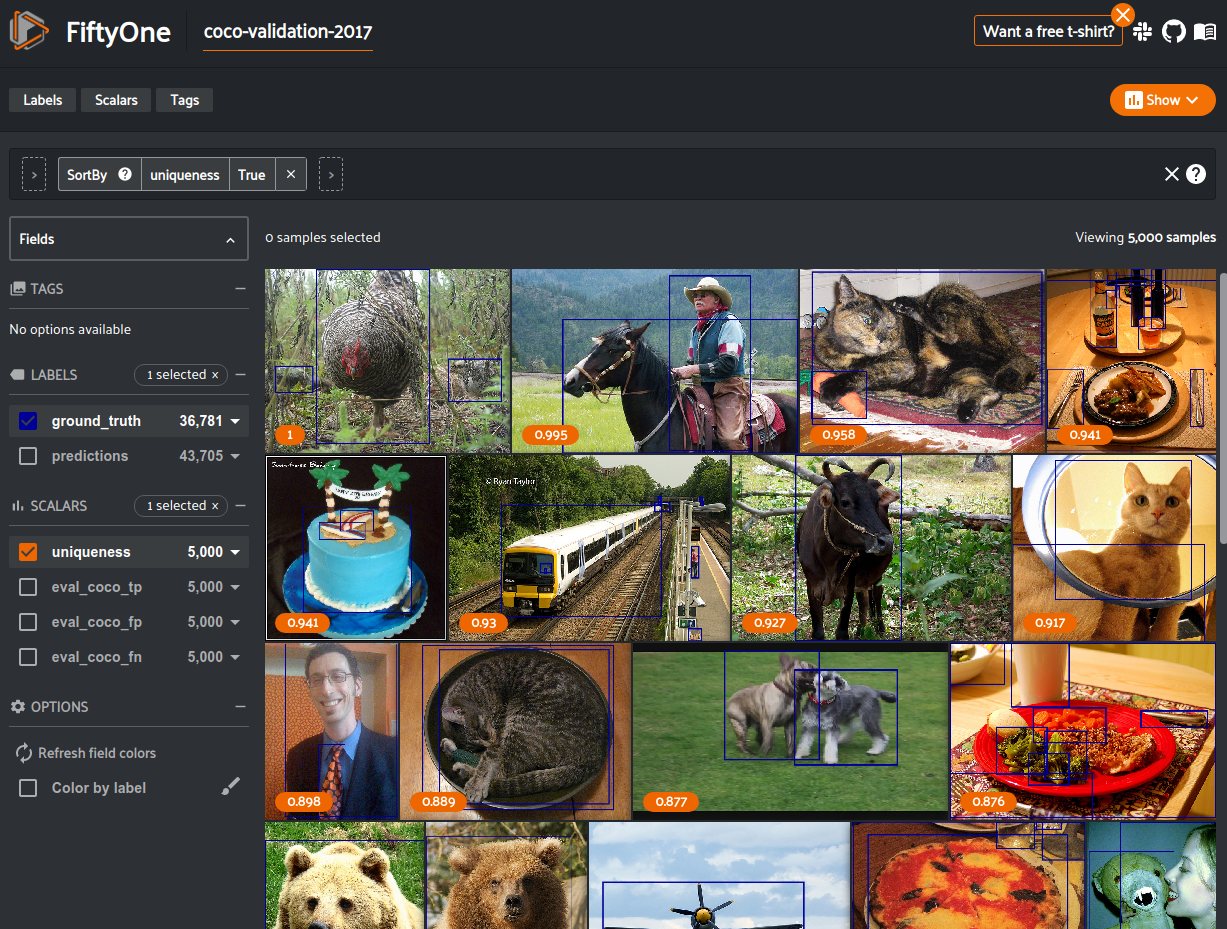Image resolution: width=1227 pixels, height=929 pixels.
Task: Enable the Color by label checkbox
Action: click(28, 788)
